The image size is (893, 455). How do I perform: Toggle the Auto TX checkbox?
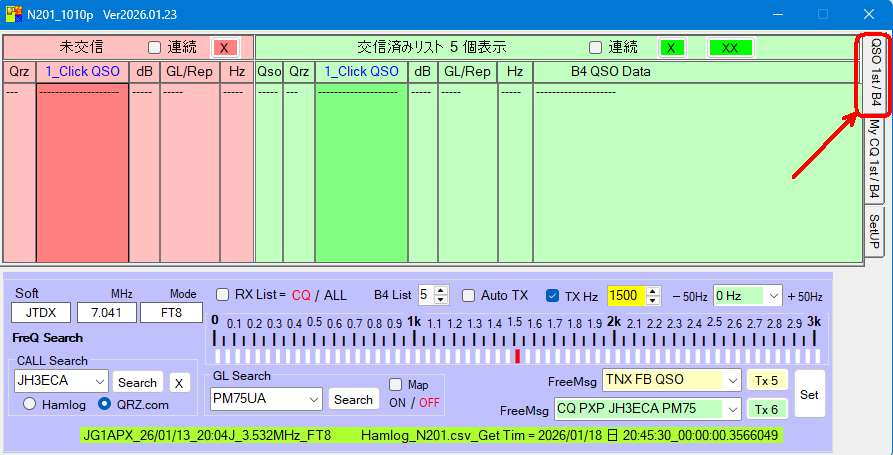[468, 296]
